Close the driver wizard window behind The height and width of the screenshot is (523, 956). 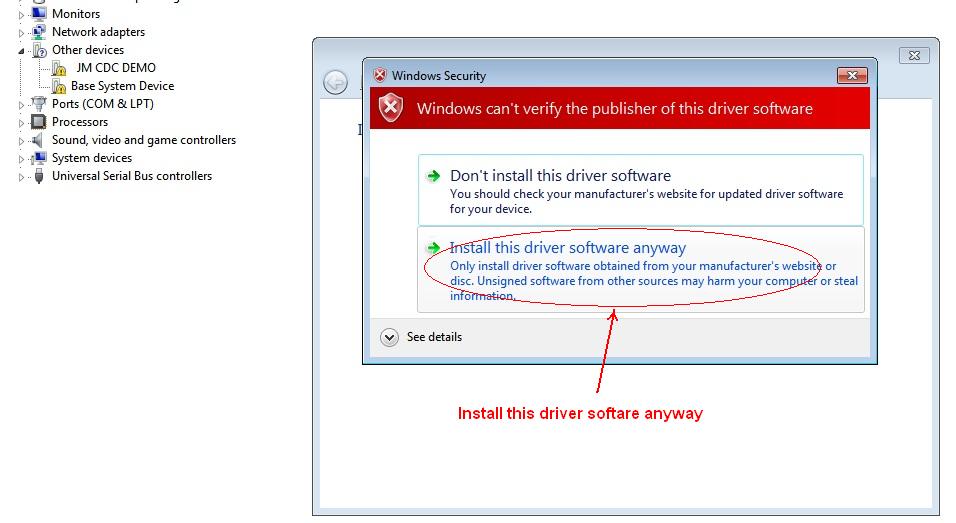click(x=914, y=55)
